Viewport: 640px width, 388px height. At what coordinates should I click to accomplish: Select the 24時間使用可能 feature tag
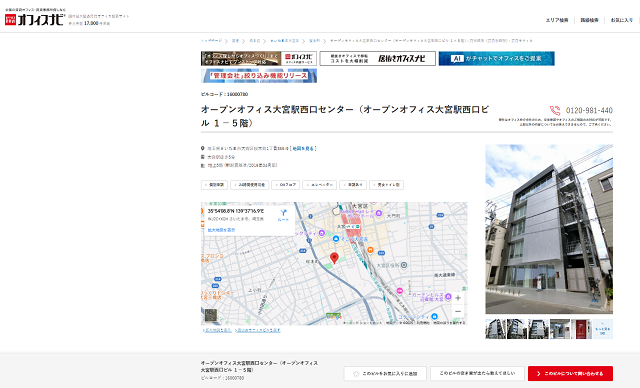pos(249,185)
